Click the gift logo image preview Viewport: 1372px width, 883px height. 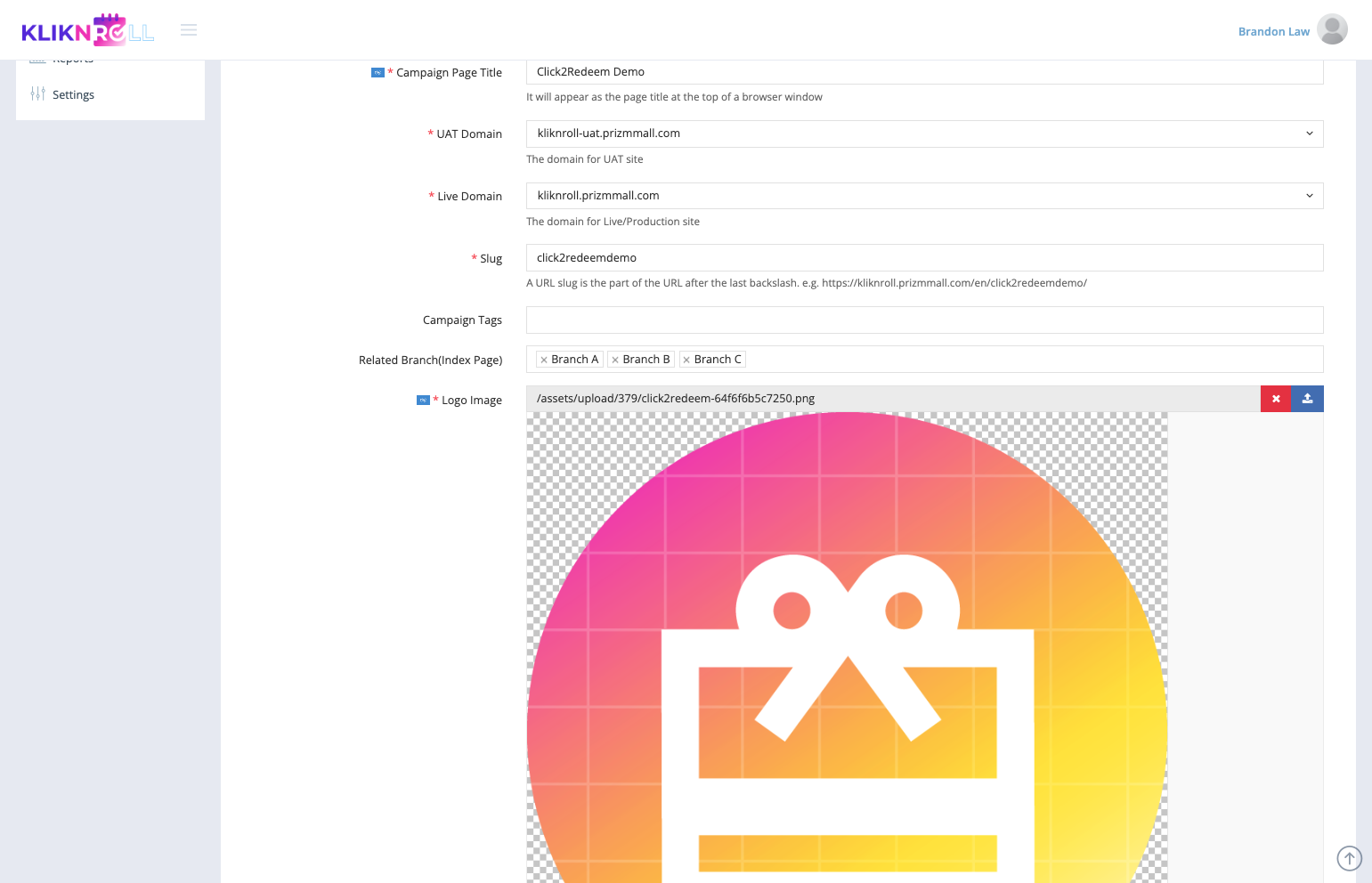(847, 647)
